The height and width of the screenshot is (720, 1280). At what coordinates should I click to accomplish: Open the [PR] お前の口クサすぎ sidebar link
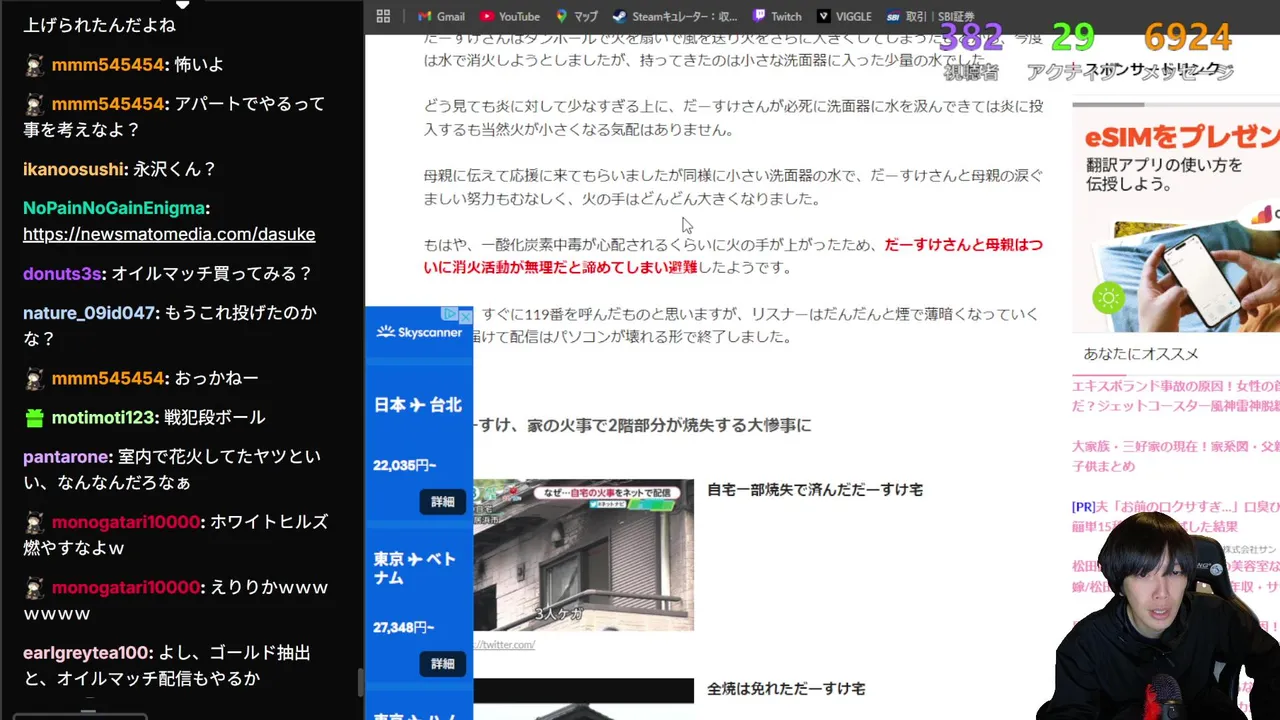pyautogui.click(x=1176, y=516)
